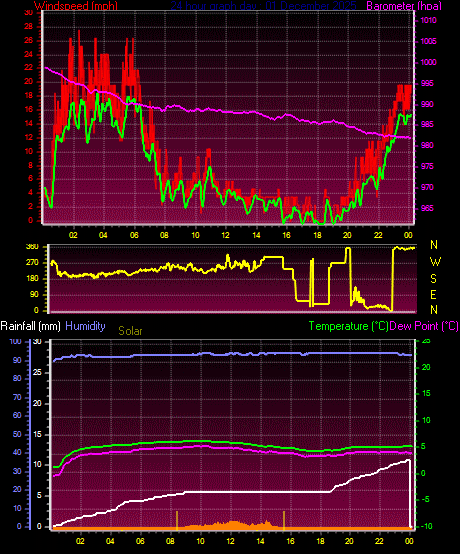The width and height of the screenshot is (460, 554).
Task: Click the W compass label
Action: [435, 262]
